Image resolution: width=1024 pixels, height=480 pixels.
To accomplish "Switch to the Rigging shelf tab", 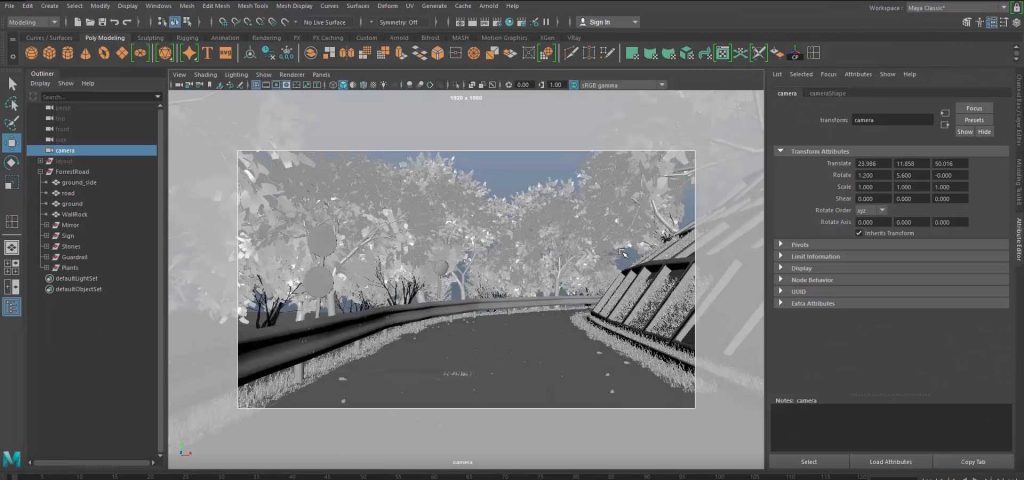I will click(x=187, y=38).
